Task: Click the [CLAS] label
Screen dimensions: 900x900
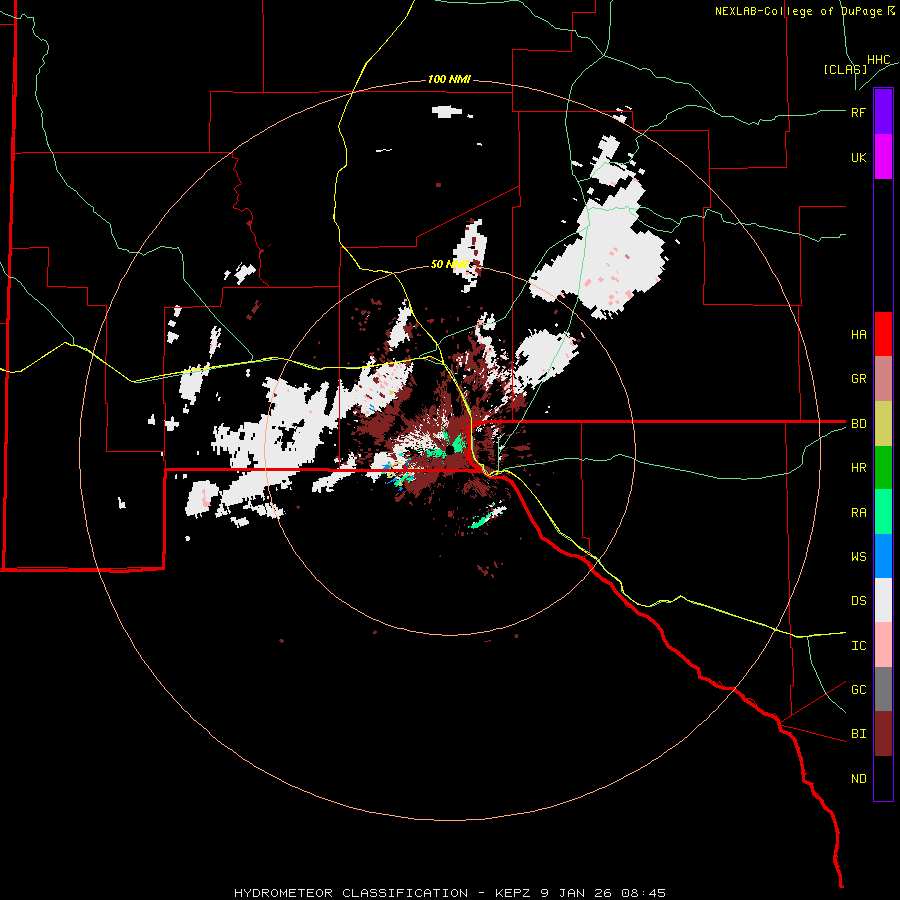Action: point(845,69)
